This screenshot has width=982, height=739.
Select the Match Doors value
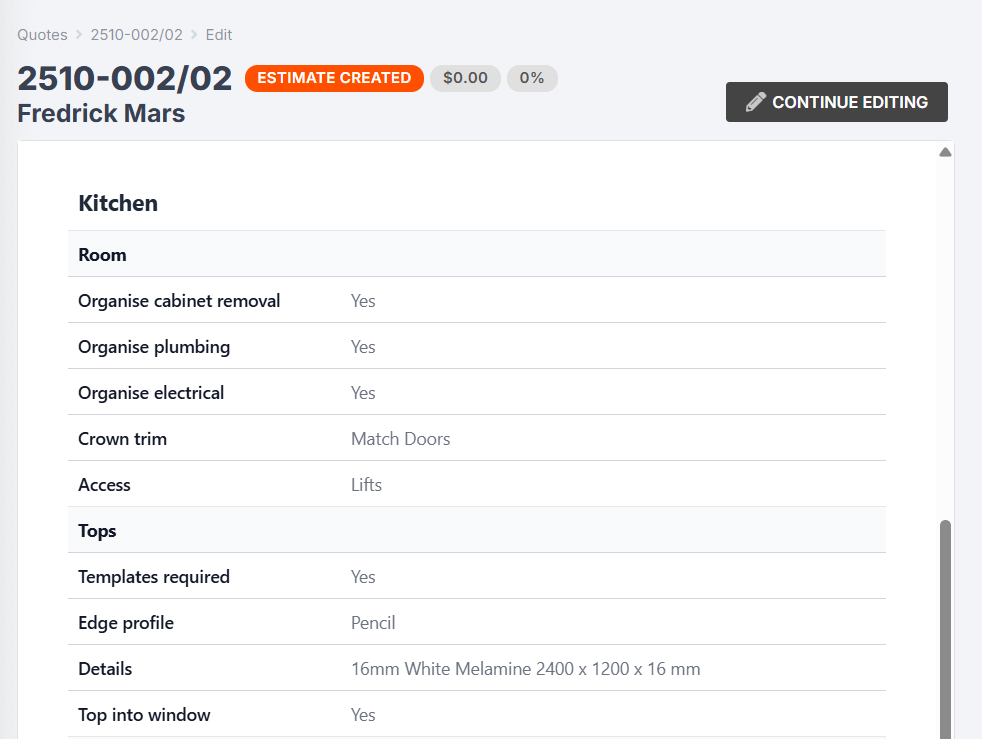(x=400, y=439)
